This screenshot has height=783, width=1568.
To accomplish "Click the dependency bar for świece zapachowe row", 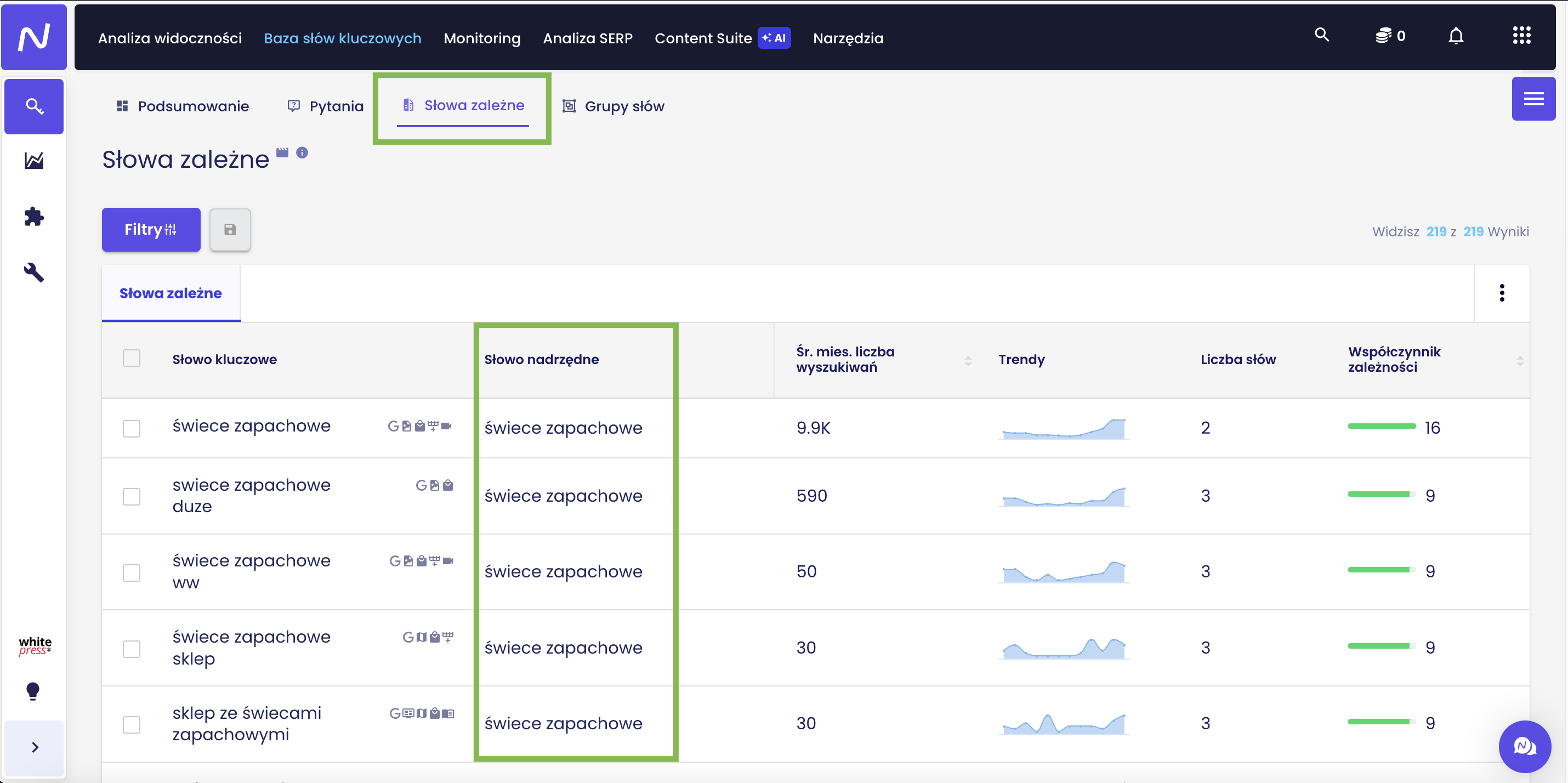I will (x=1381, y=426).
